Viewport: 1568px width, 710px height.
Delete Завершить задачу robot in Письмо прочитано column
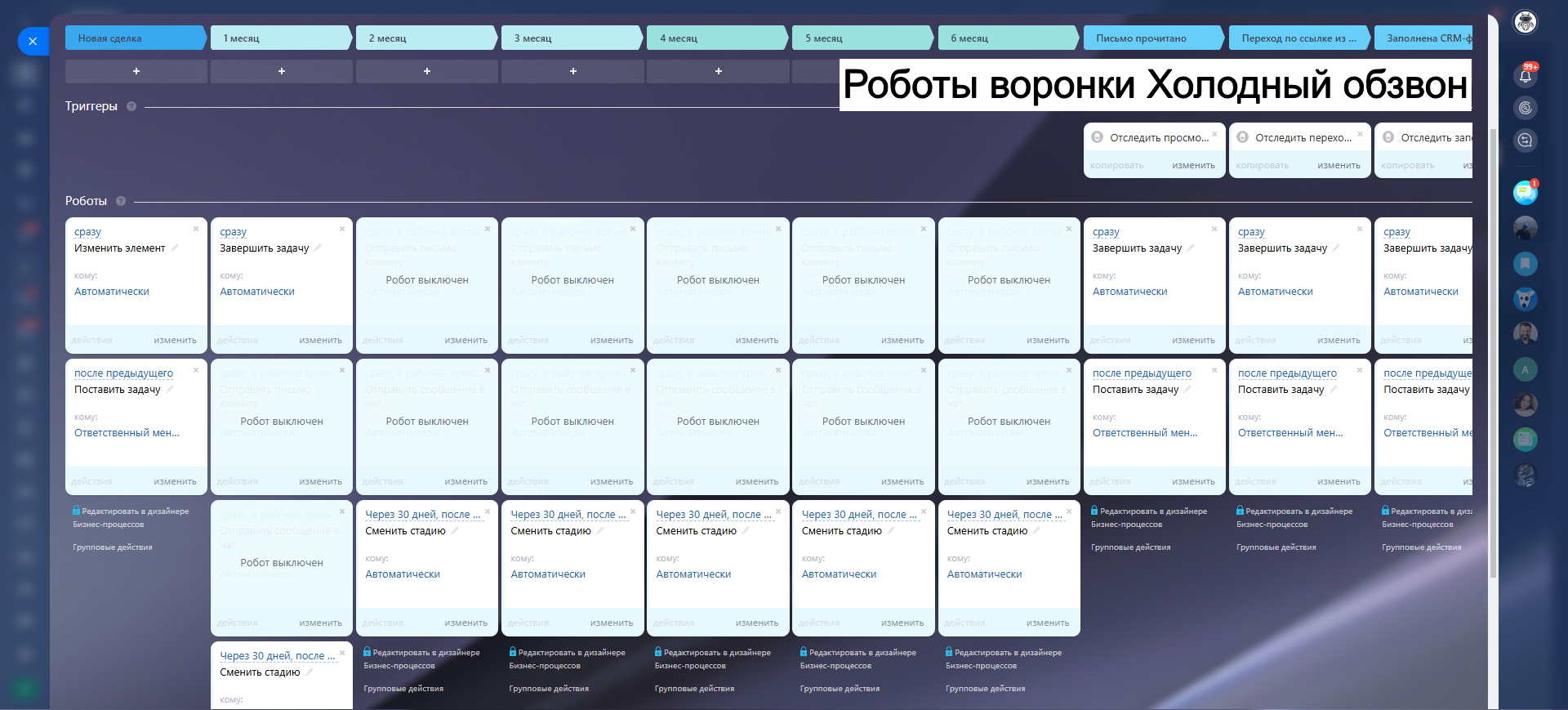coord(1214,229)
